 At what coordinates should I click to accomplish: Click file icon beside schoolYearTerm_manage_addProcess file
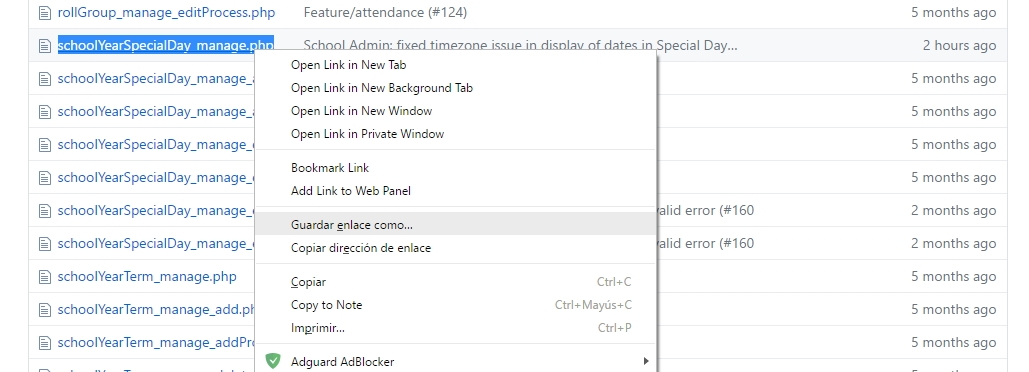coord(44,342)
